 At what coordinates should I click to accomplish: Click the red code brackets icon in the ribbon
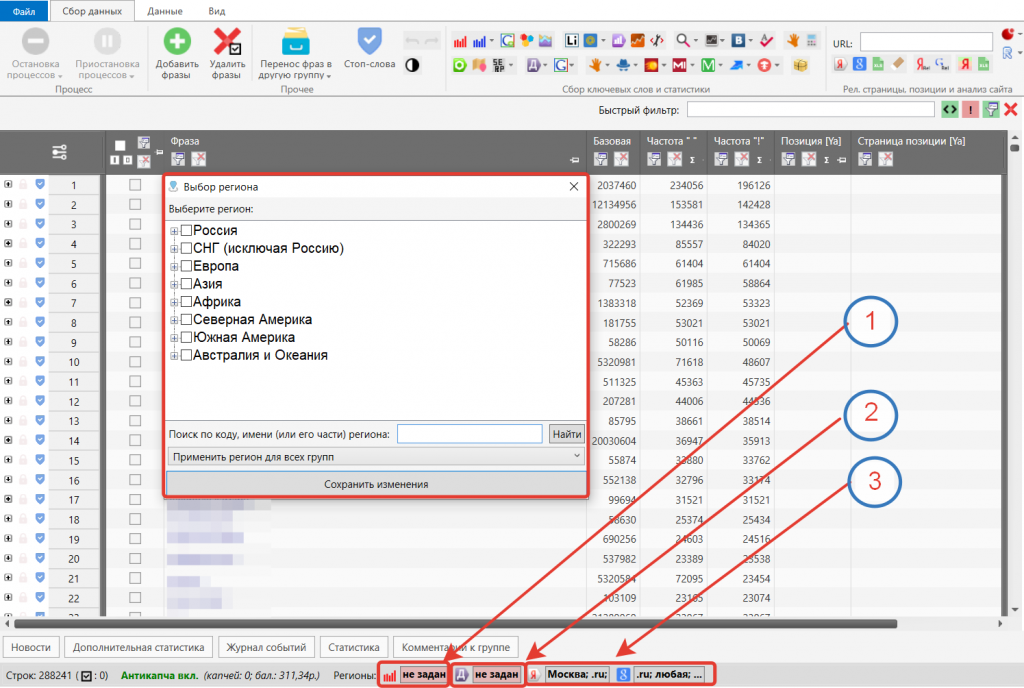coord(657,40)
